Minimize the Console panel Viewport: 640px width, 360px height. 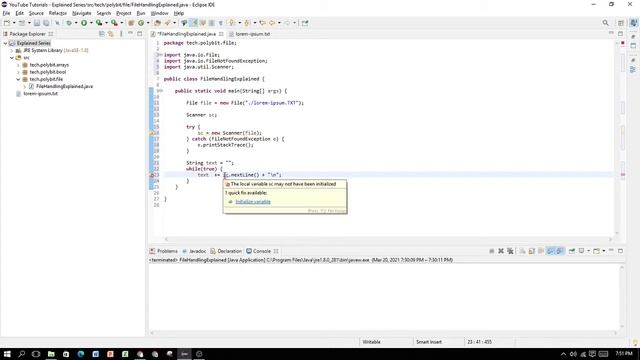[611, 251]
